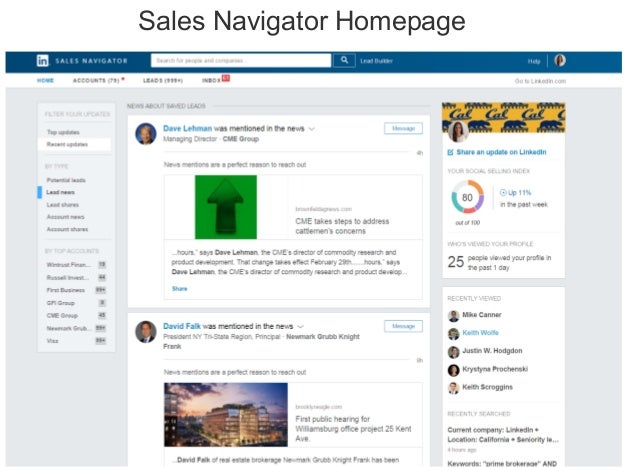Expand Dave Lehman update options chevron
The width and height of the screenshot is (638, 467).
click(312, 129)
